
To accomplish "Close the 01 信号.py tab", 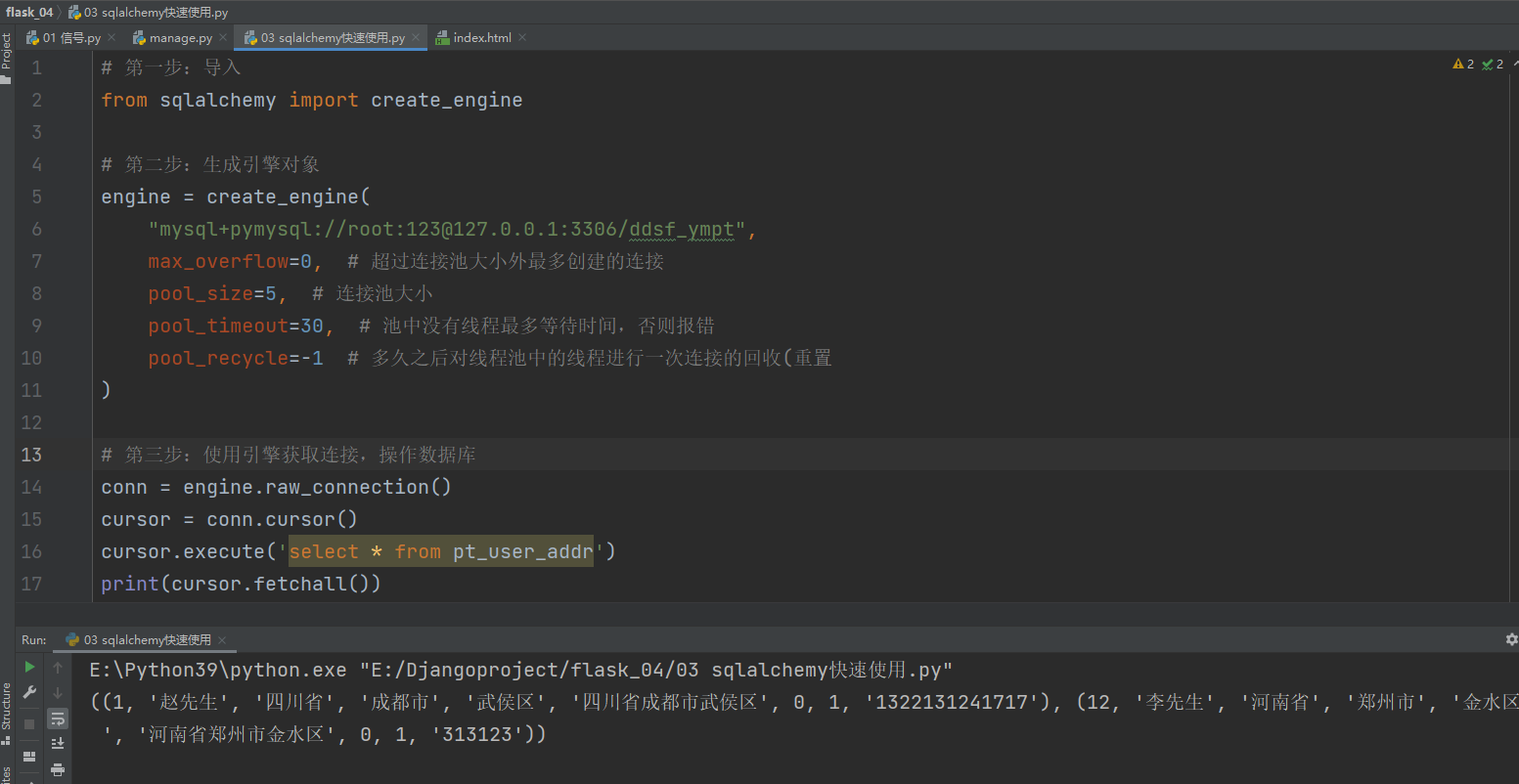I will pos(112,38).
